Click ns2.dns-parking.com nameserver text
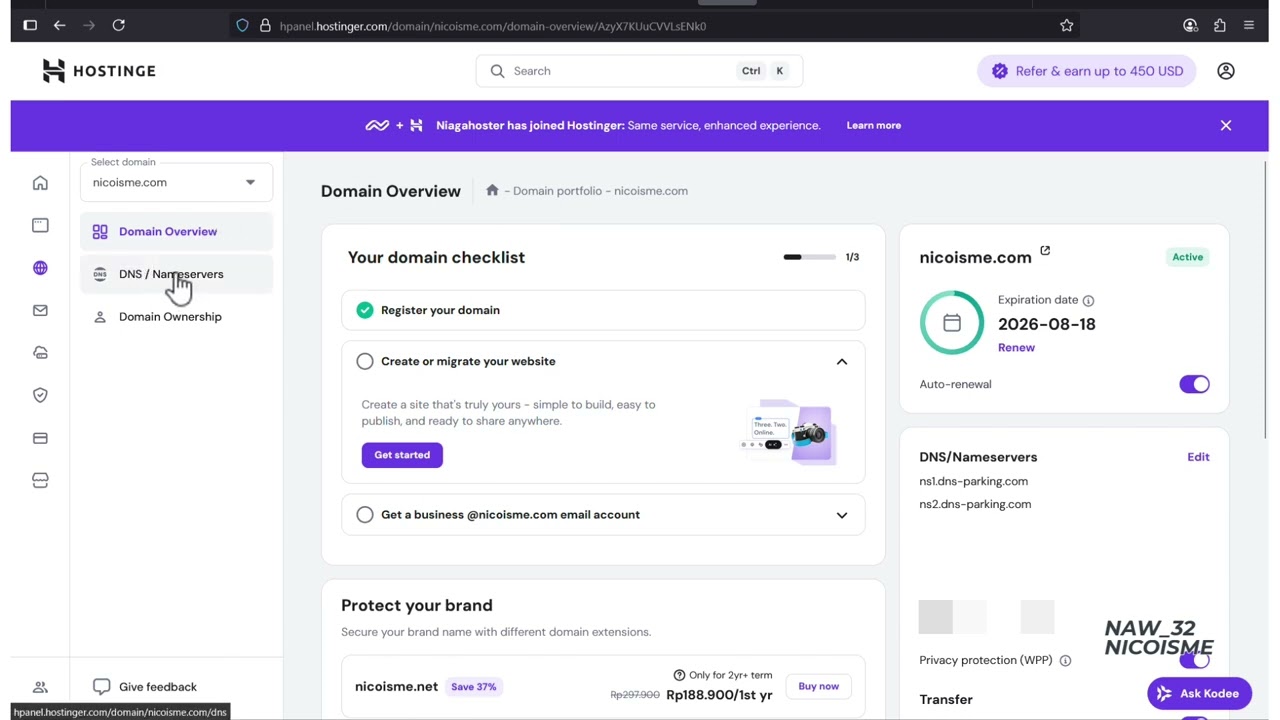1280x720 pixels. (x=975, y=504)
